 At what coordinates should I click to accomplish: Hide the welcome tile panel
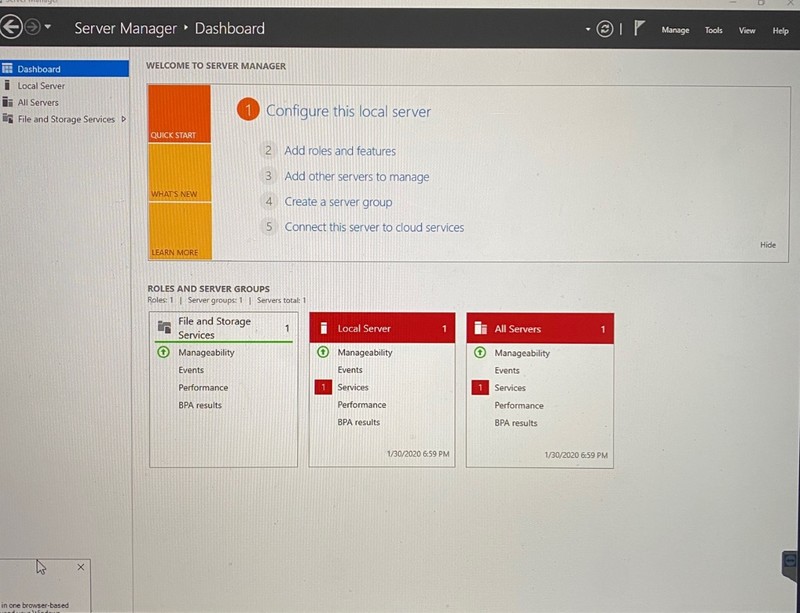(x=768, y=245)
